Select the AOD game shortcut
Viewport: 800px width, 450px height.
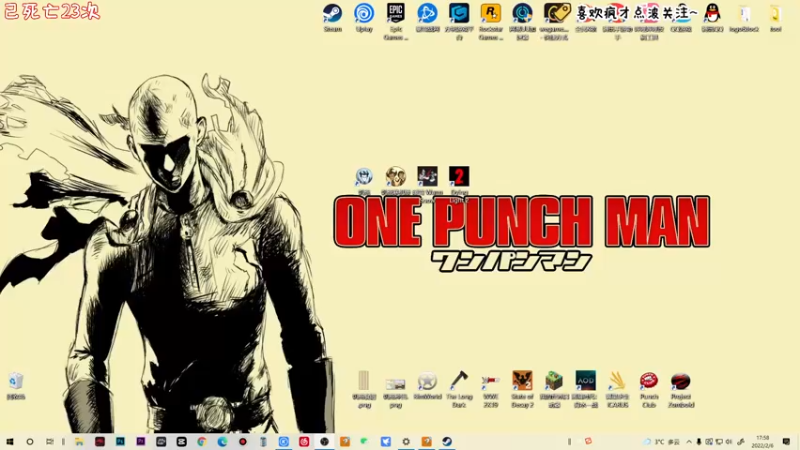click(x=586, y=389)
